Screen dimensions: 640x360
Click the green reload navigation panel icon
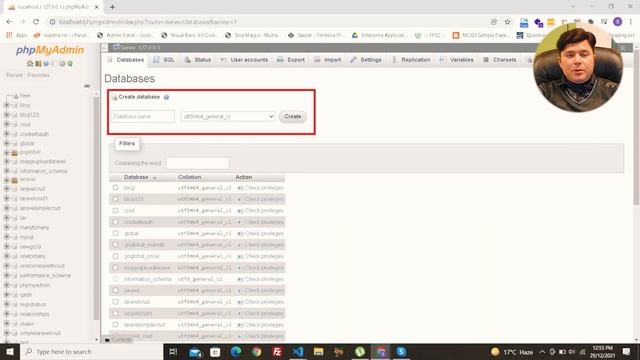click(x=70, y=64)
